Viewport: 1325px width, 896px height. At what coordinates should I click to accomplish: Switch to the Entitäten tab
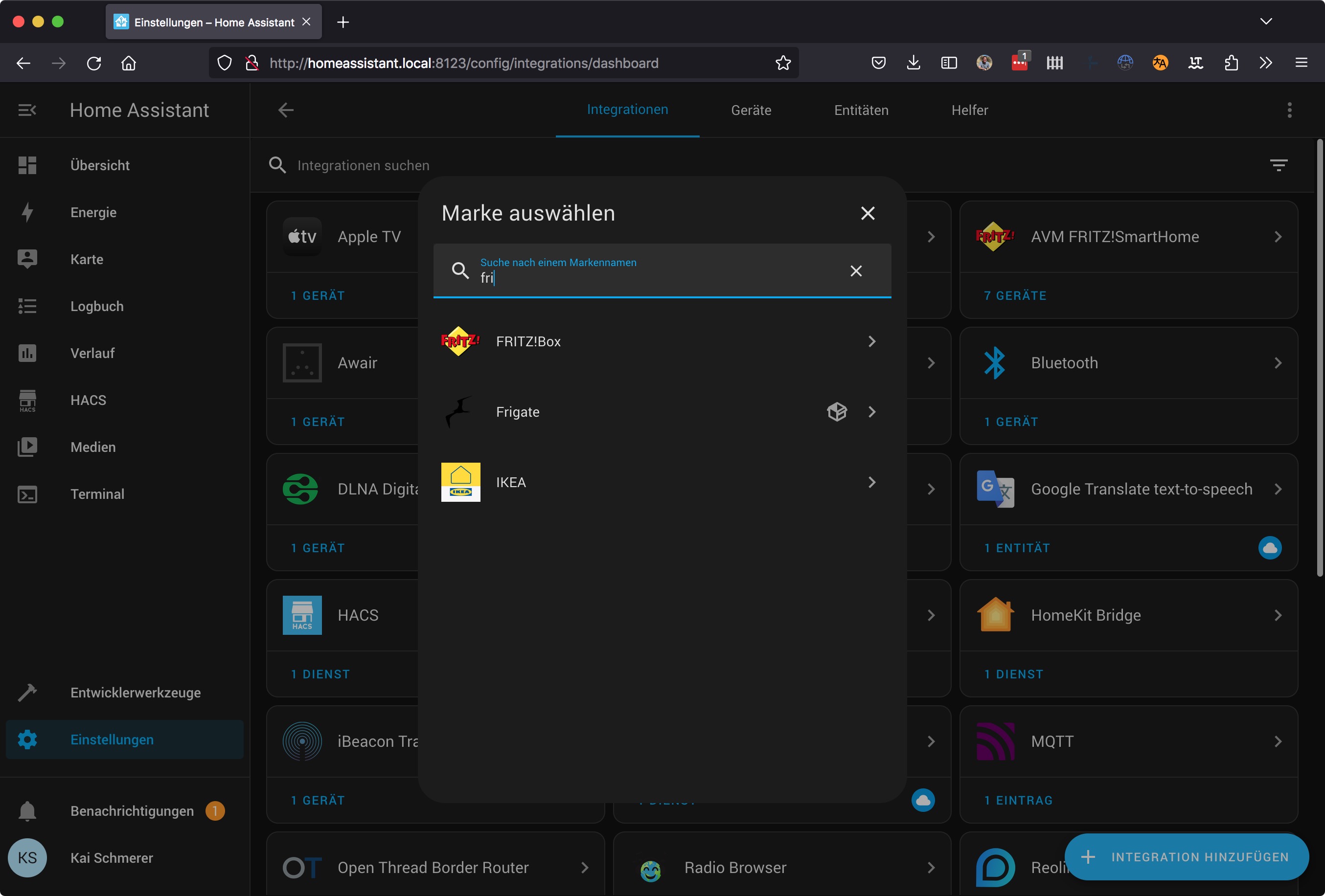click(x=861, y=110)
